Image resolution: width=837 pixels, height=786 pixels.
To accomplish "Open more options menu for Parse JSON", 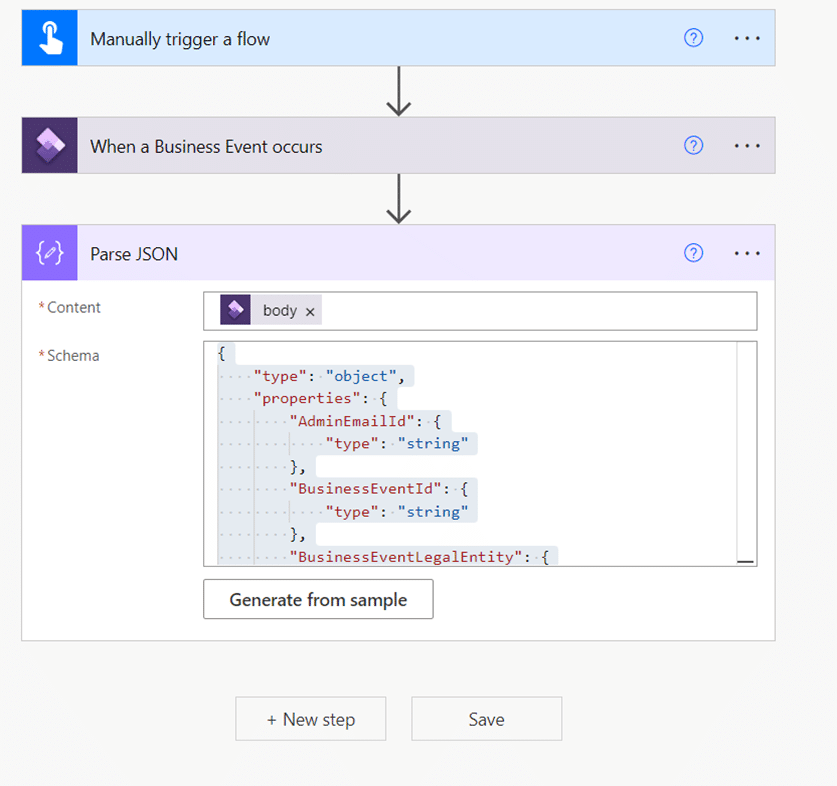I will point(747,253).
